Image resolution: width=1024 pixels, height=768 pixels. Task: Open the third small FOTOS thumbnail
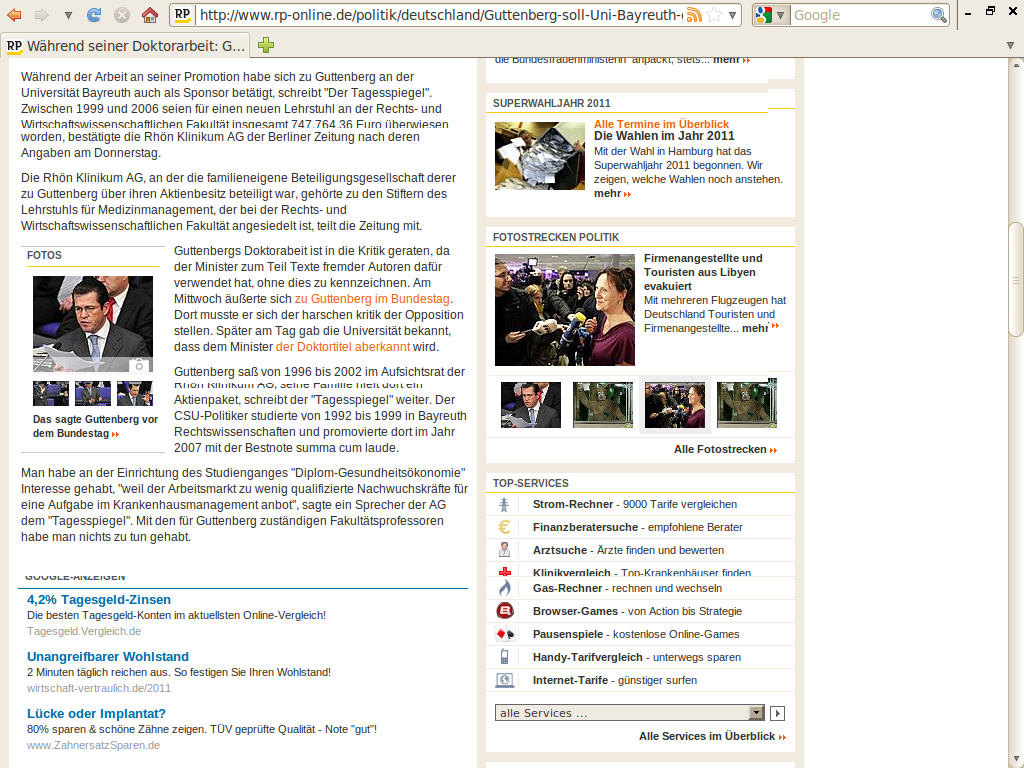tap(135, 394)
